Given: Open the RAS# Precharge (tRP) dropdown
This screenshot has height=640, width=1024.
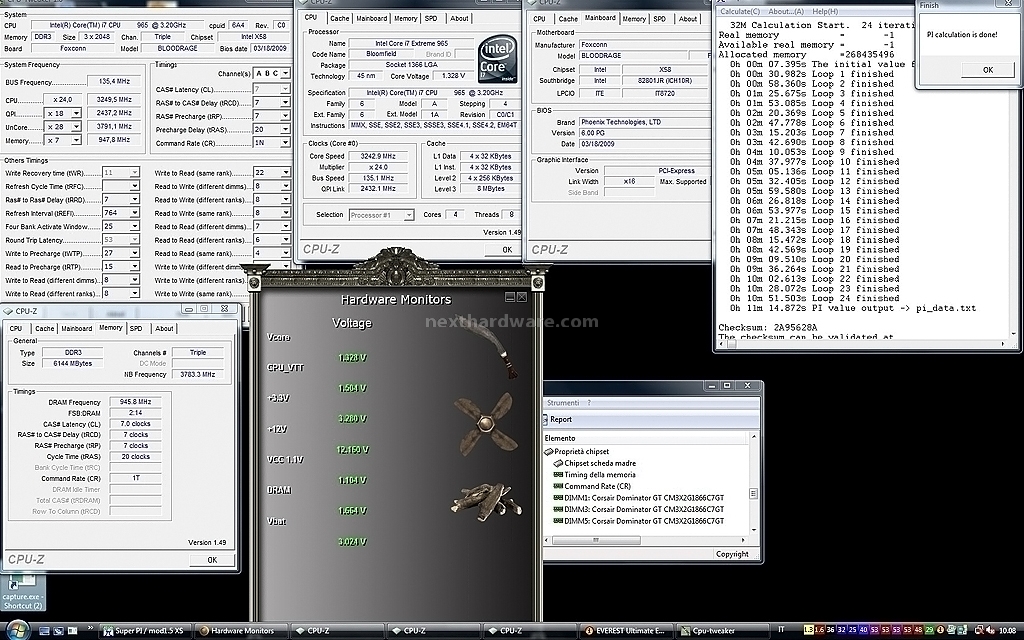Looking at the screenshot, I should (x=272, y=116).
